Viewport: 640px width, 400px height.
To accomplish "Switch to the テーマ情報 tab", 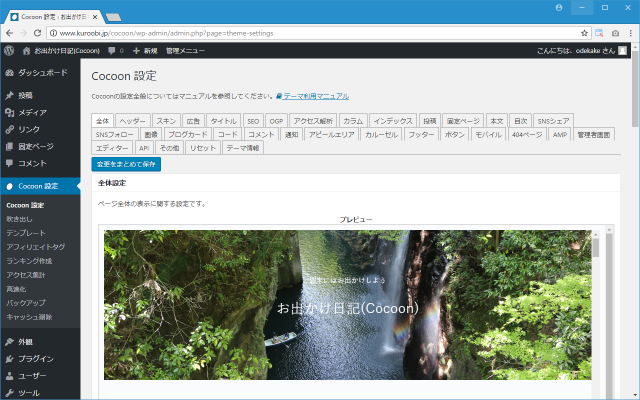I will pos(243,148).
